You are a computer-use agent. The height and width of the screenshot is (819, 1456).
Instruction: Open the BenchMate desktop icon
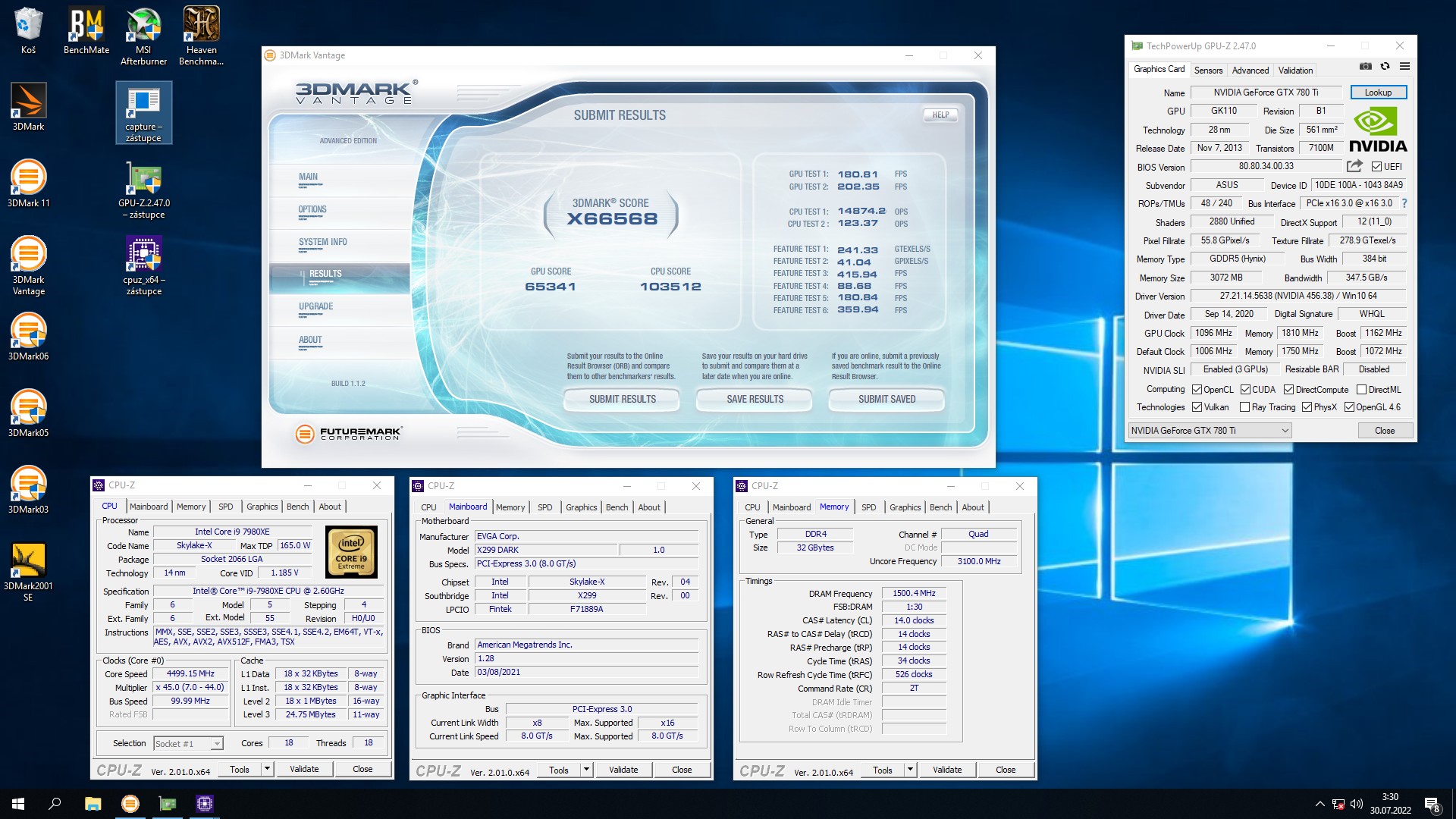point(86,31)
